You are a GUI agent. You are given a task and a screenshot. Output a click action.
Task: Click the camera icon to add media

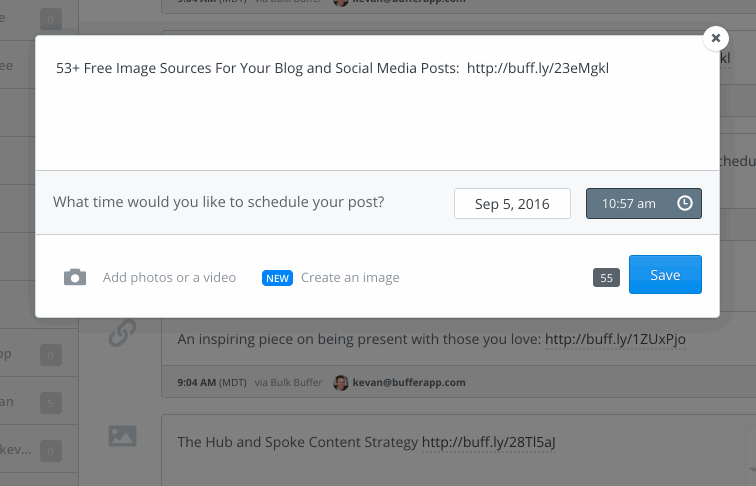click(75, 277)
